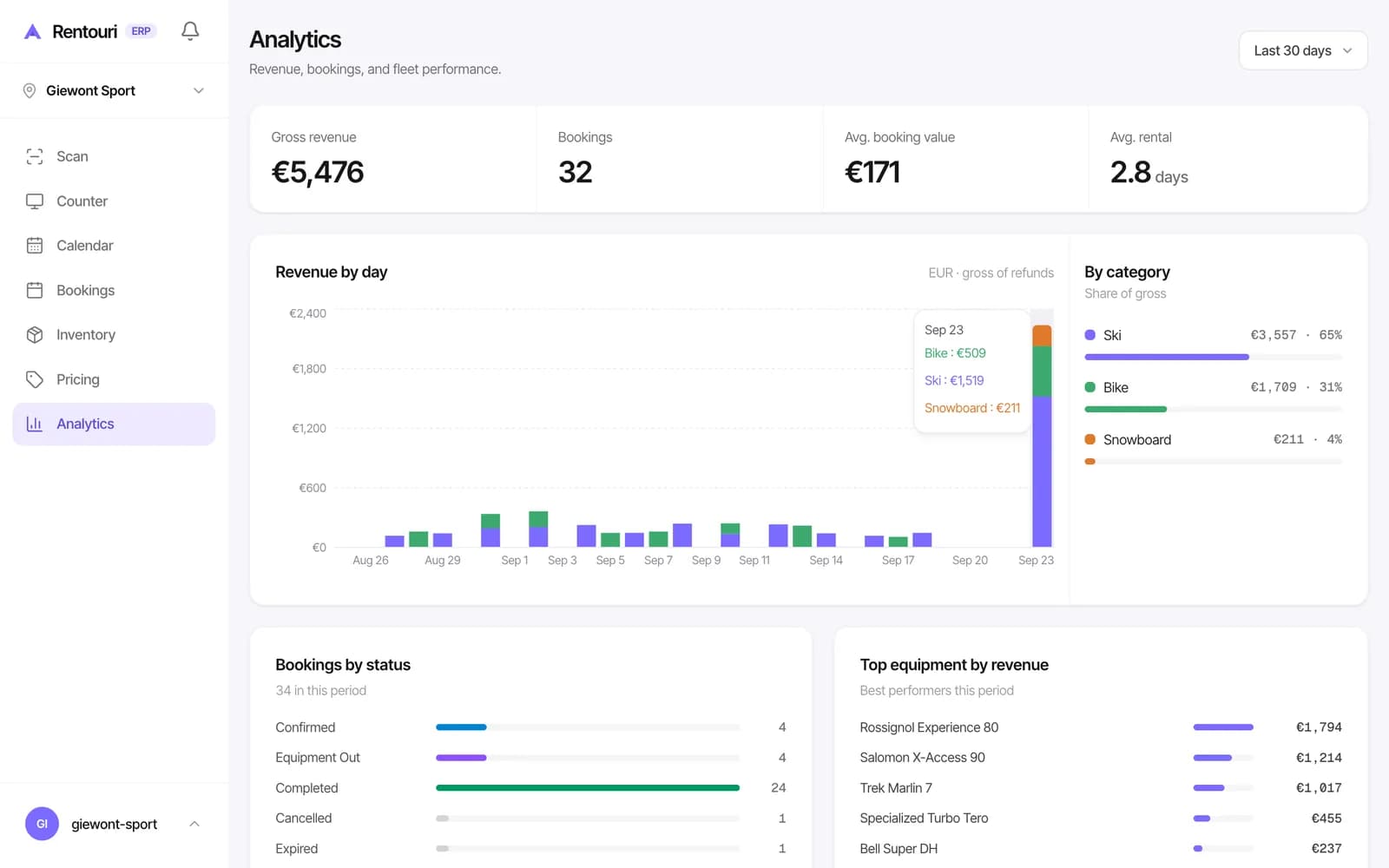Click the Expired status label
The width and height of the screenshot is (1389, 868).
(x=297, y=849)
